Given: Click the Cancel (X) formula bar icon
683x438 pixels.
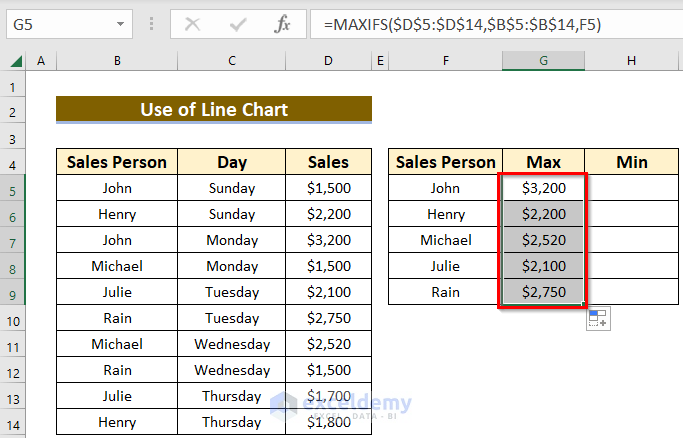Looking at the screenshot, I should 193,24.
